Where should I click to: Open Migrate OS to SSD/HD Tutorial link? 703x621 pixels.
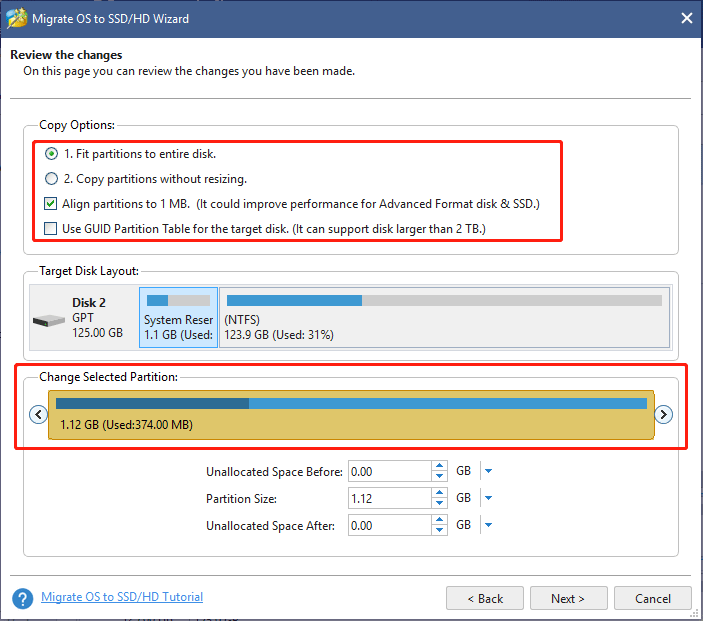tap(122, 597)
